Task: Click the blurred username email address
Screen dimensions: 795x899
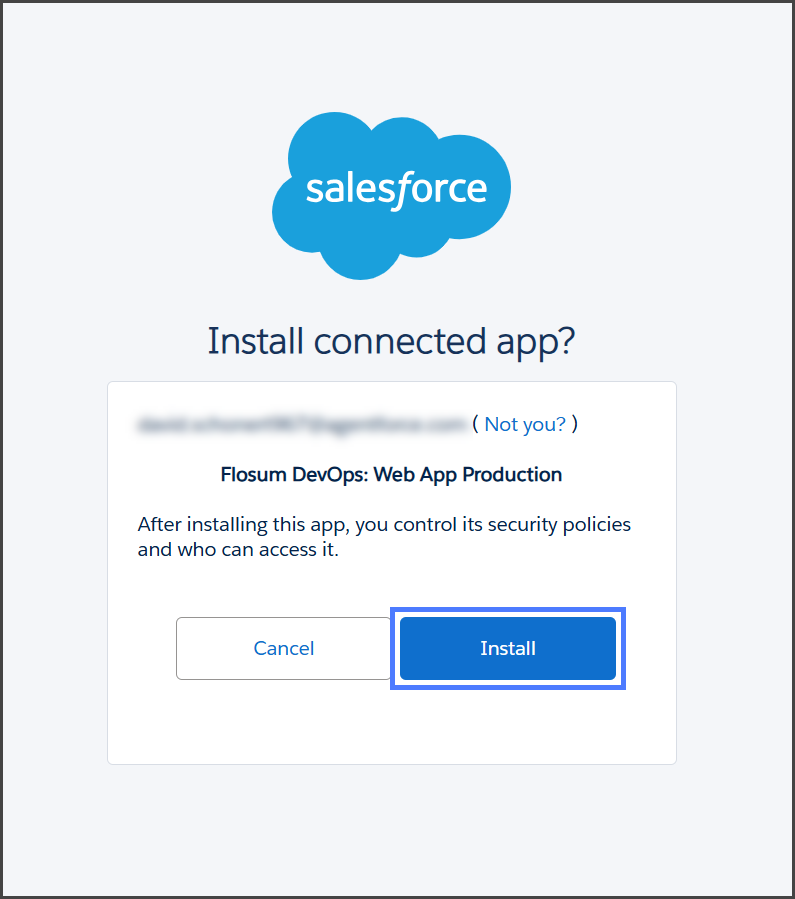Action: [x=301, y=424]
